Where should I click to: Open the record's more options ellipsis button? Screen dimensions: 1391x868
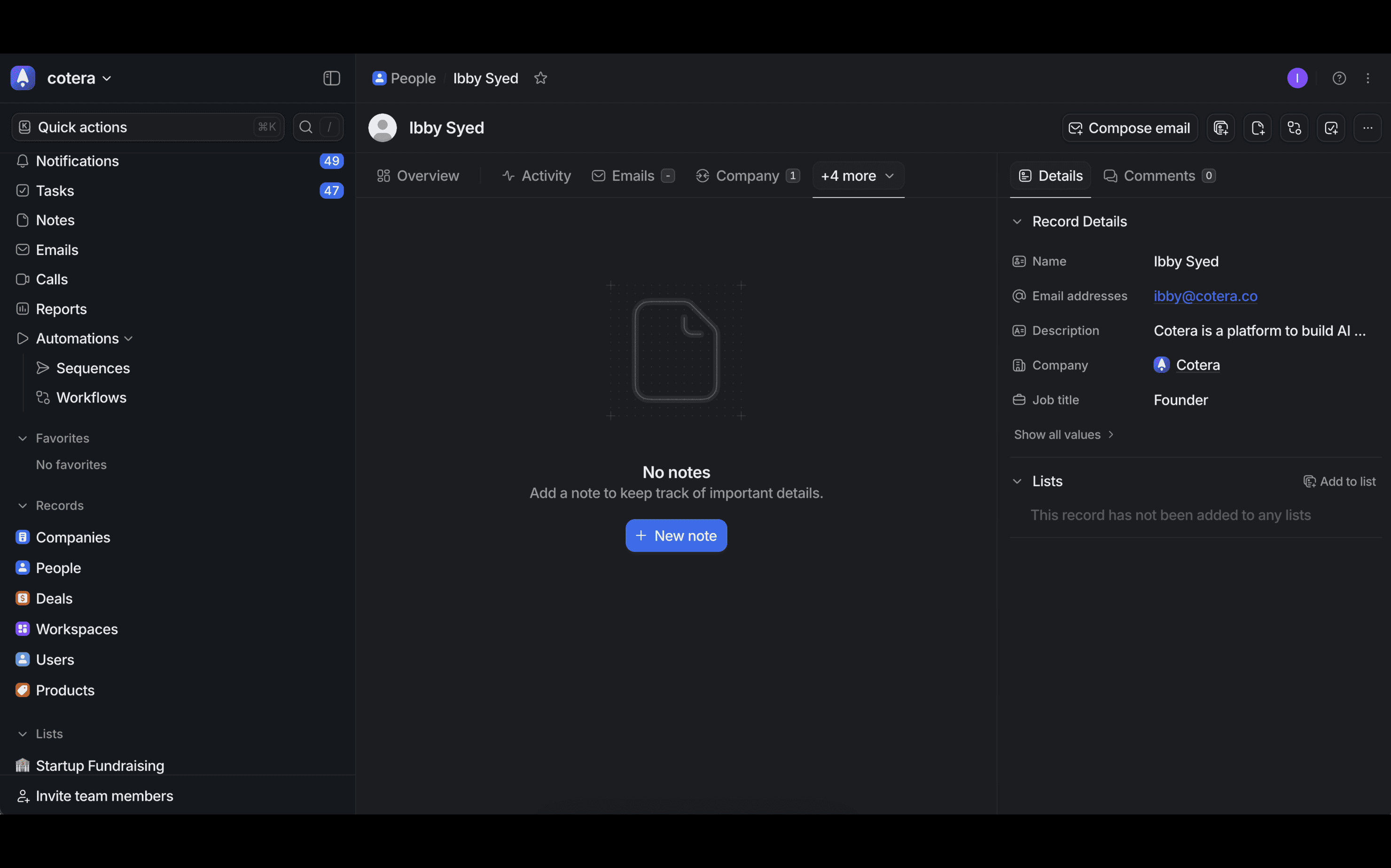pos(1368,127)
